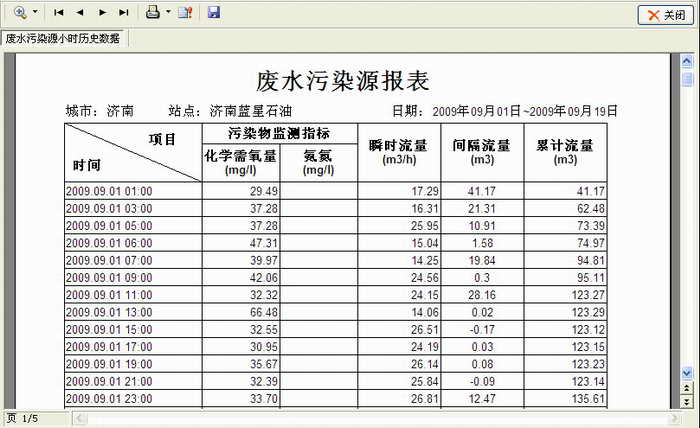This screenshot has height=428, width=700.
Task: Click the horizontal scrollbar right arrow
Action: 675,419
